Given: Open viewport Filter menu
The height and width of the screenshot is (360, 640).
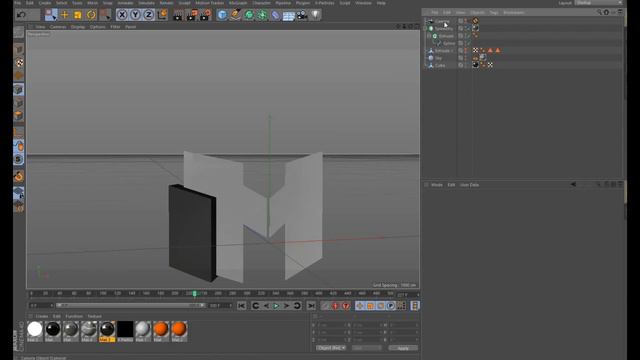Looking at the screenshot, I should pyautogui.click(x=115, y=27).
